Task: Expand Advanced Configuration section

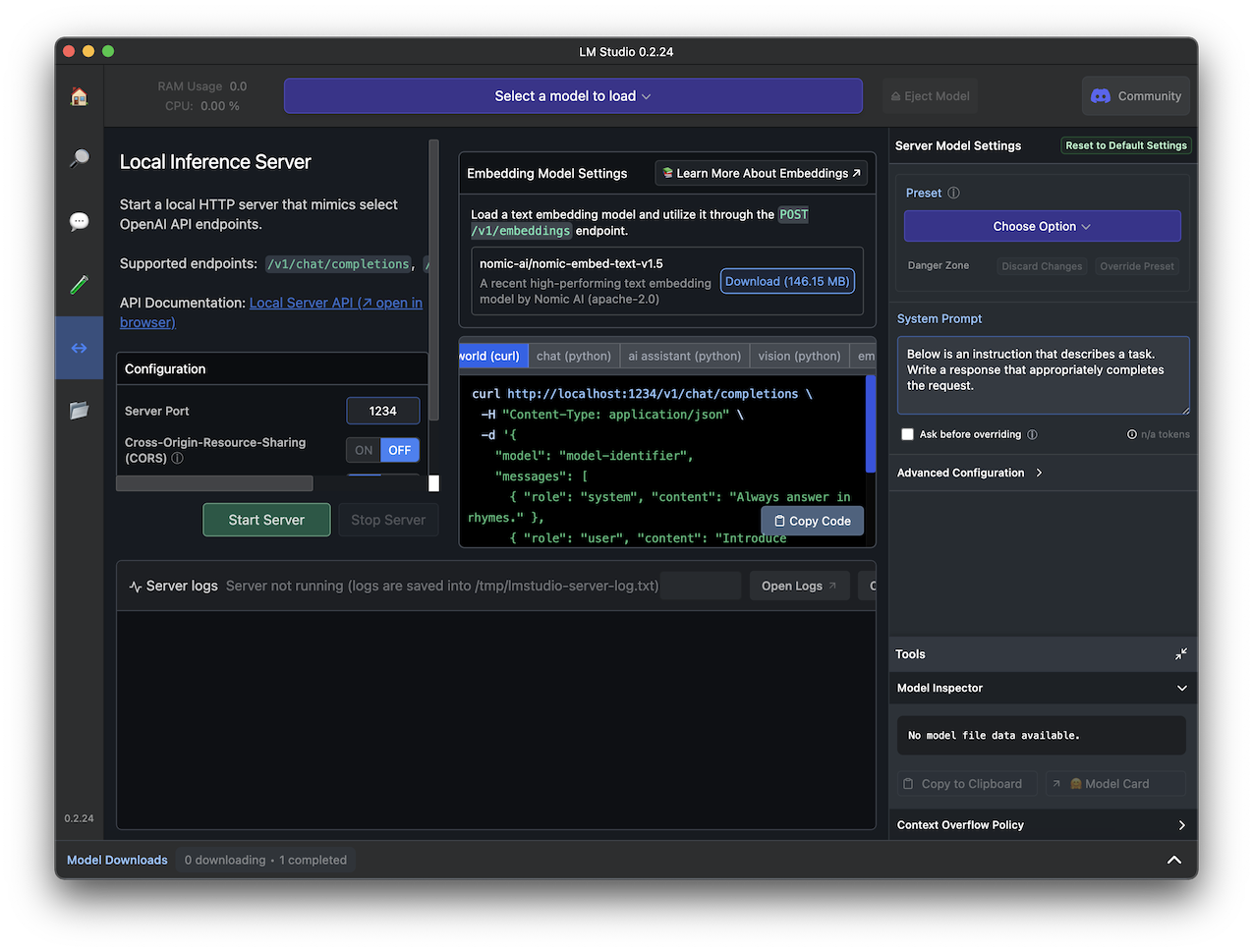Action: point(969,473)
